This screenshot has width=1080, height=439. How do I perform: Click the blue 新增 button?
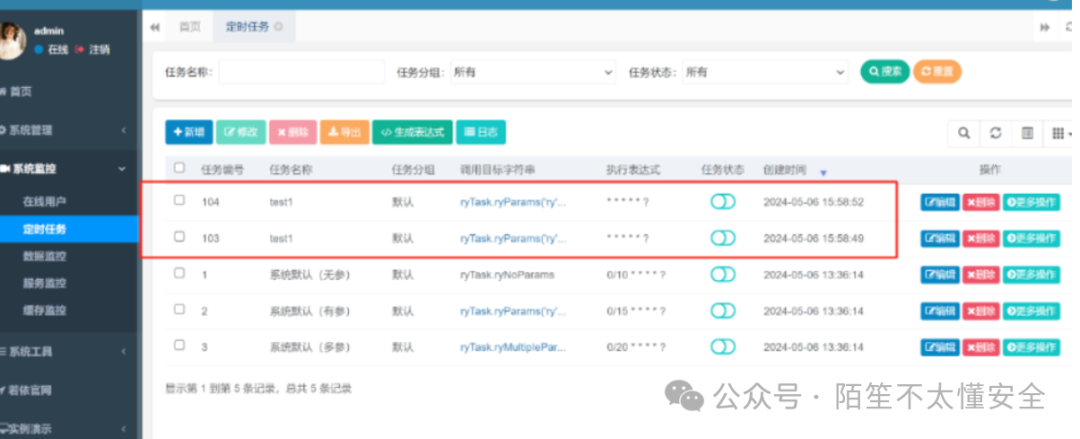[x=189, y=132]
